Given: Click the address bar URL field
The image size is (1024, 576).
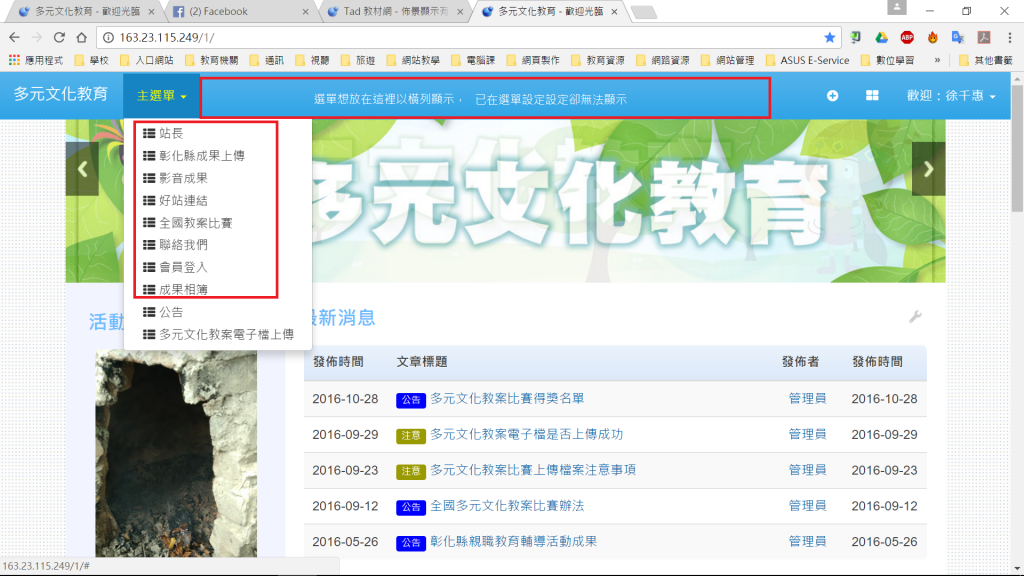Looking at the screenshot, I should (x=450, y=37).
